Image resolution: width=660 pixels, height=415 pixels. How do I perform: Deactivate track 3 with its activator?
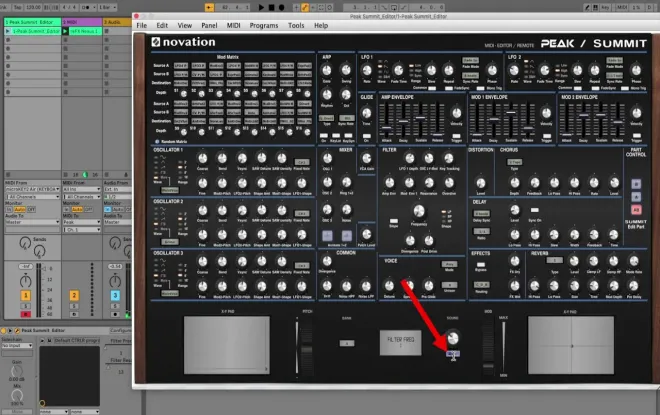[115, 295]
